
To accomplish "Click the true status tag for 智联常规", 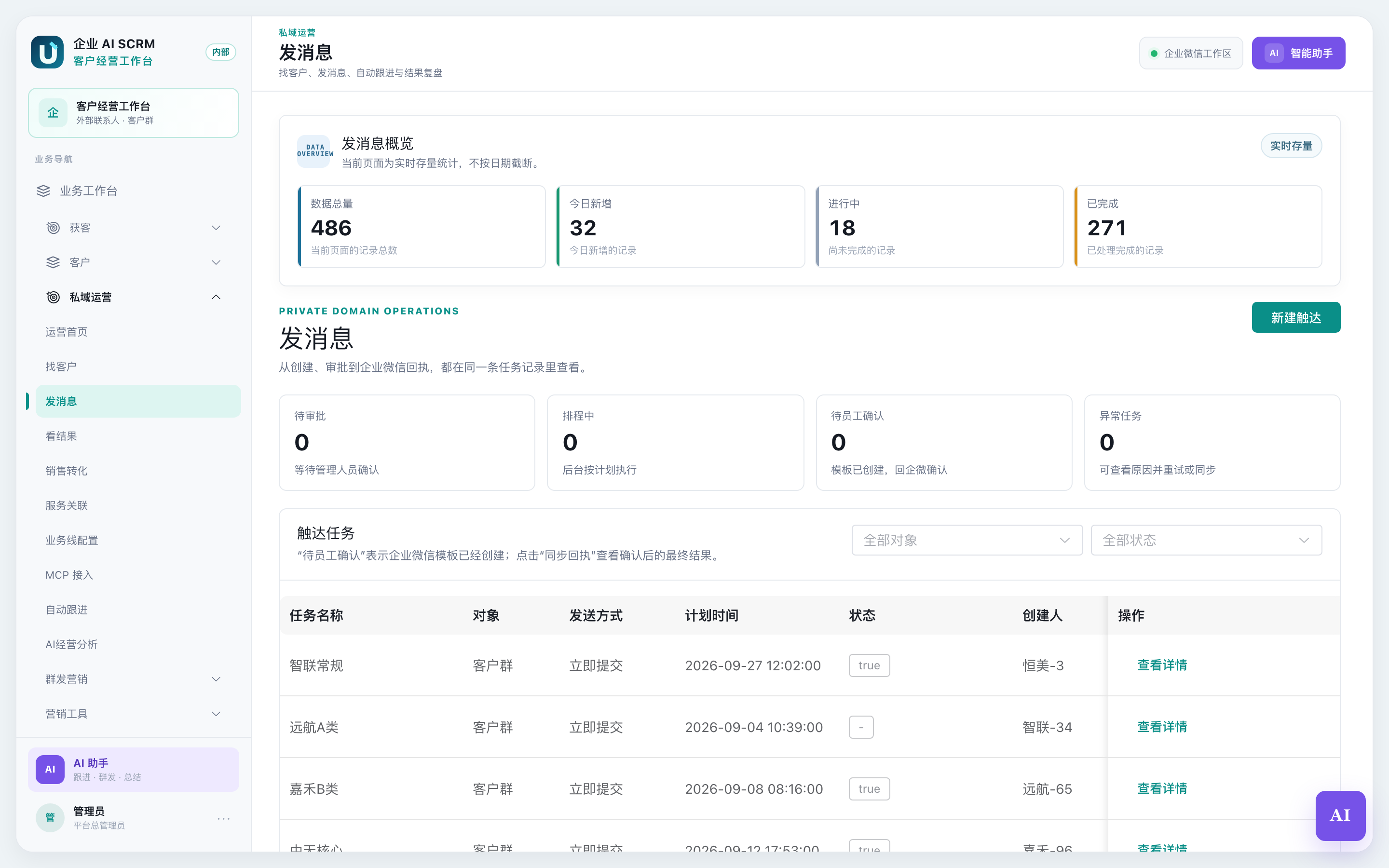I will pyautogui.click(x=869, y=665).
